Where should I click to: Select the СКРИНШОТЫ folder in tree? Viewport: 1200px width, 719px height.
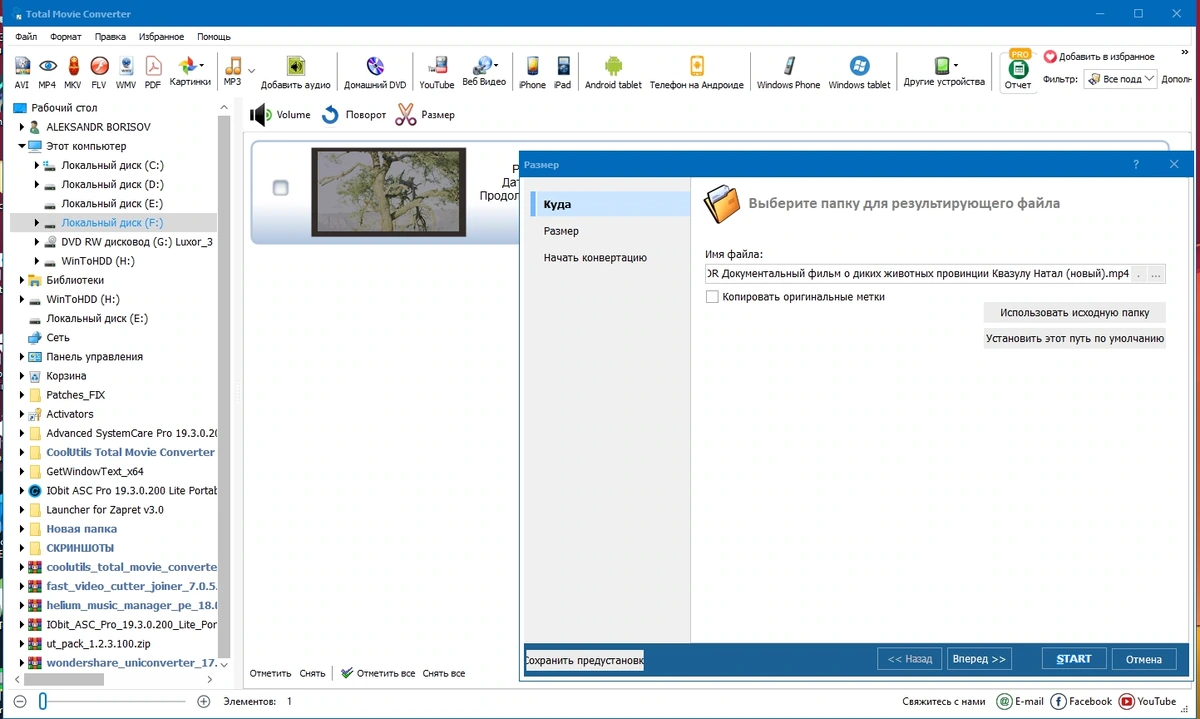coord(80,548)
